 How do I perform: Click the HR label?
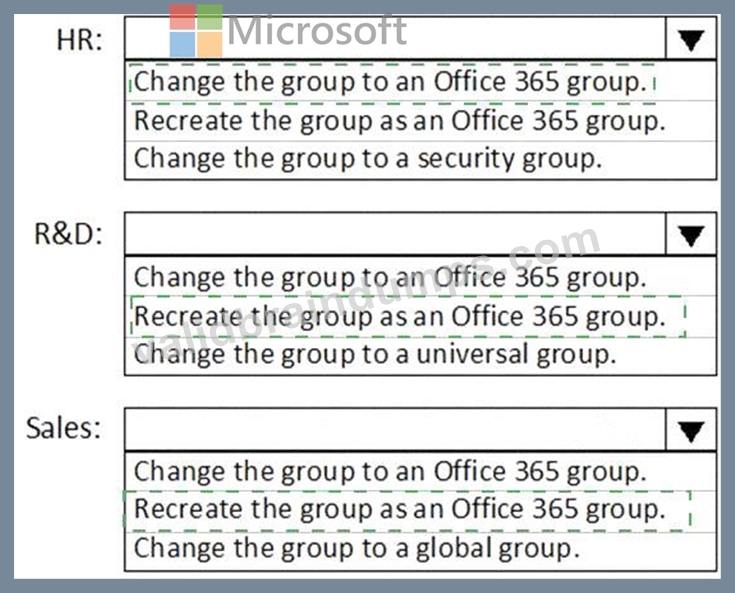(x=79, y=40)
